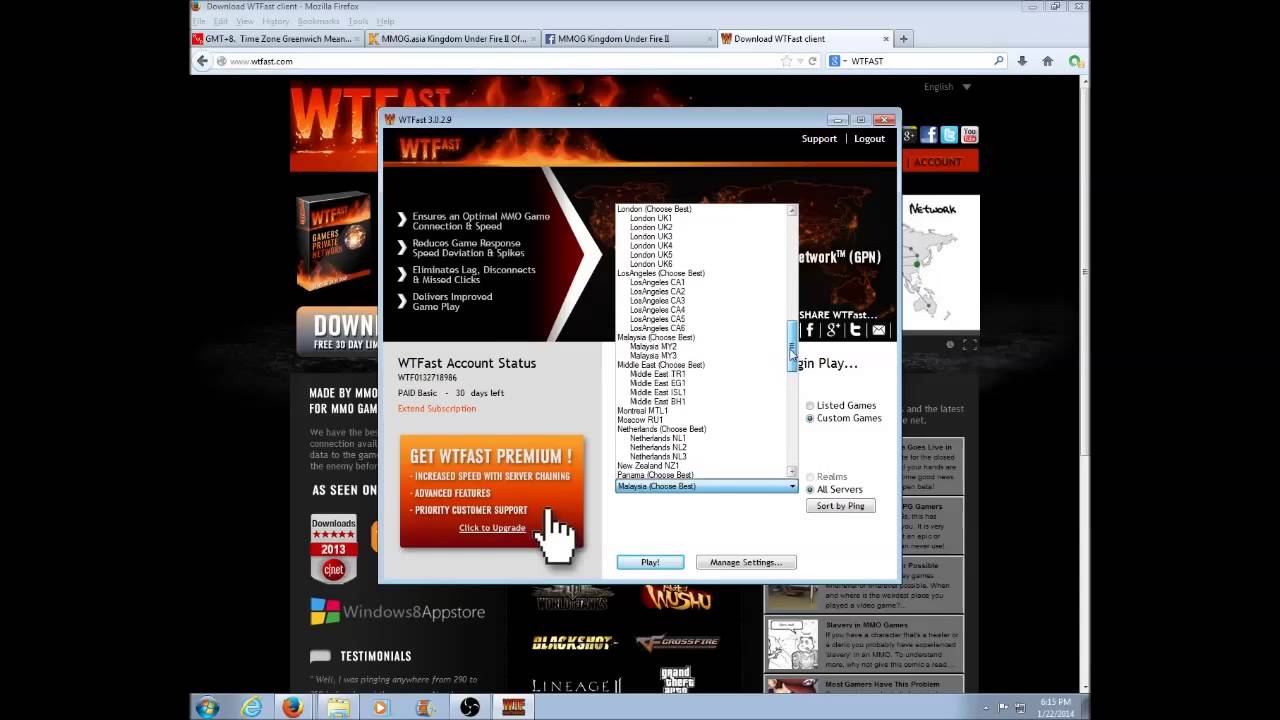Screen dimensions: 1280x720
Task: Click Firefox back arrow button
Action: [x=202, y=61]
